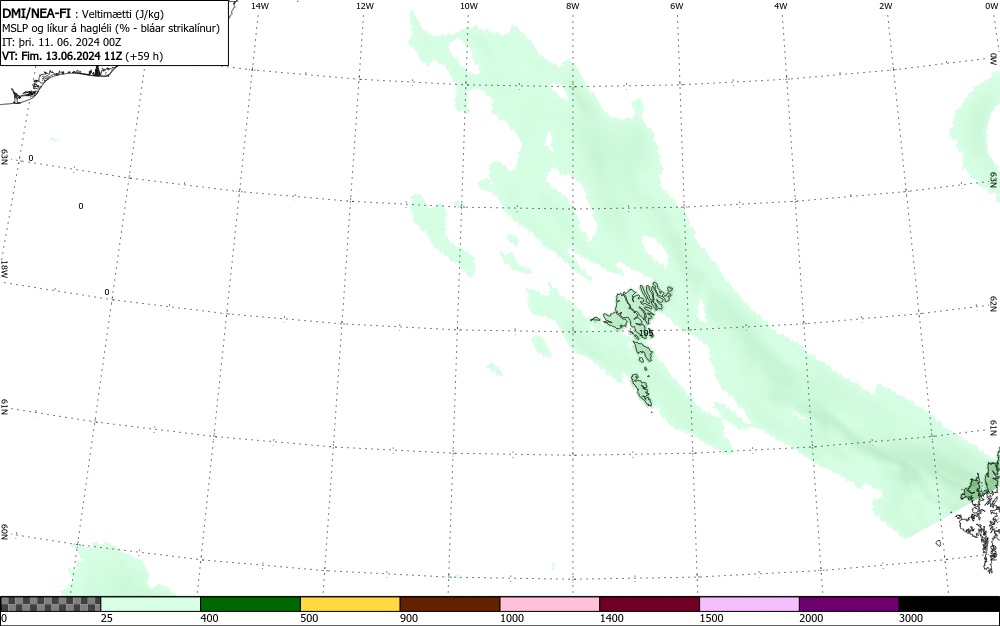Click the "(+59 h)" forecast offset

[144, 56]
